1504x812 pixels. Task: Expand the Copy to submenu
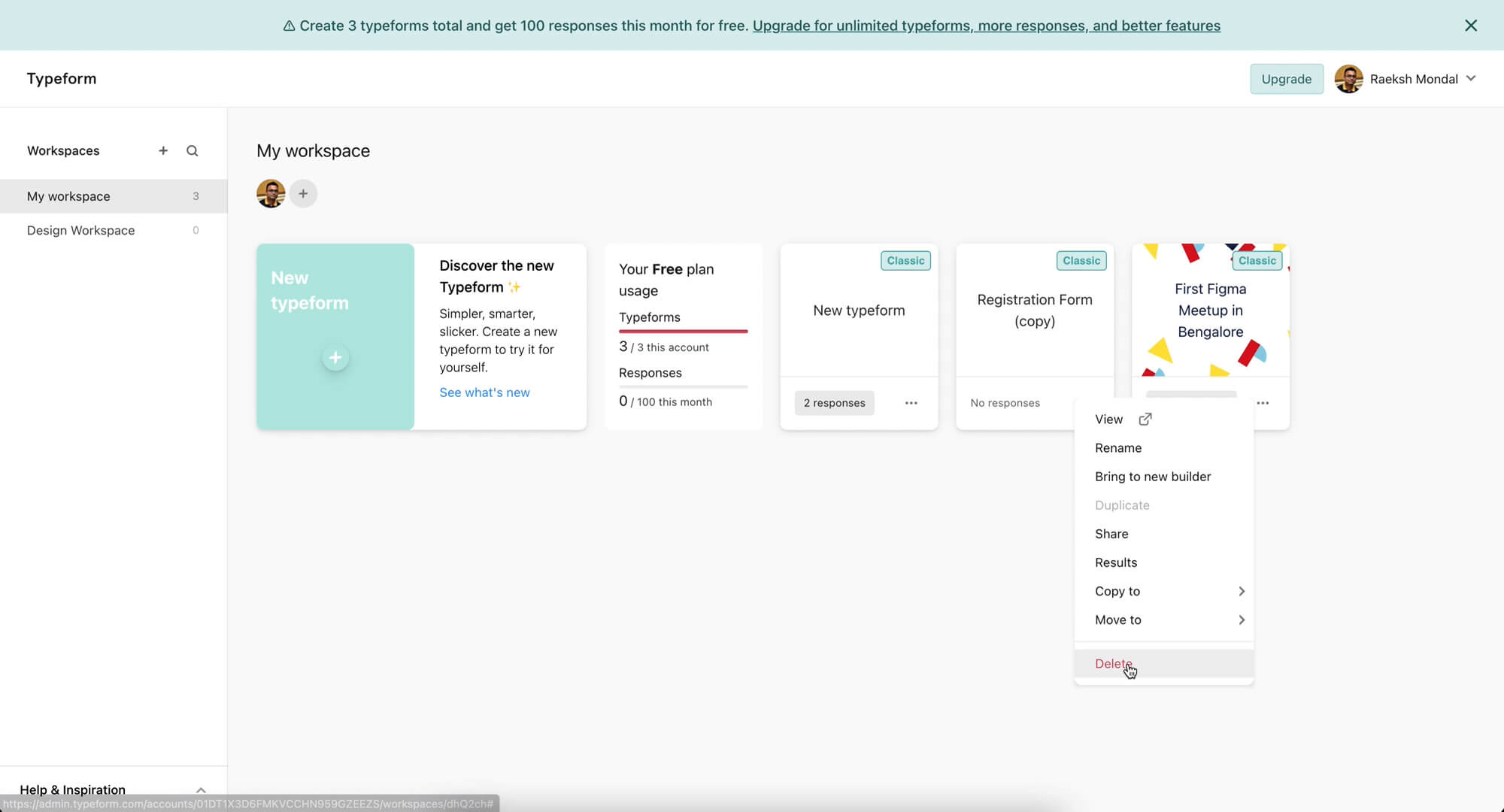coord(1241,591)
